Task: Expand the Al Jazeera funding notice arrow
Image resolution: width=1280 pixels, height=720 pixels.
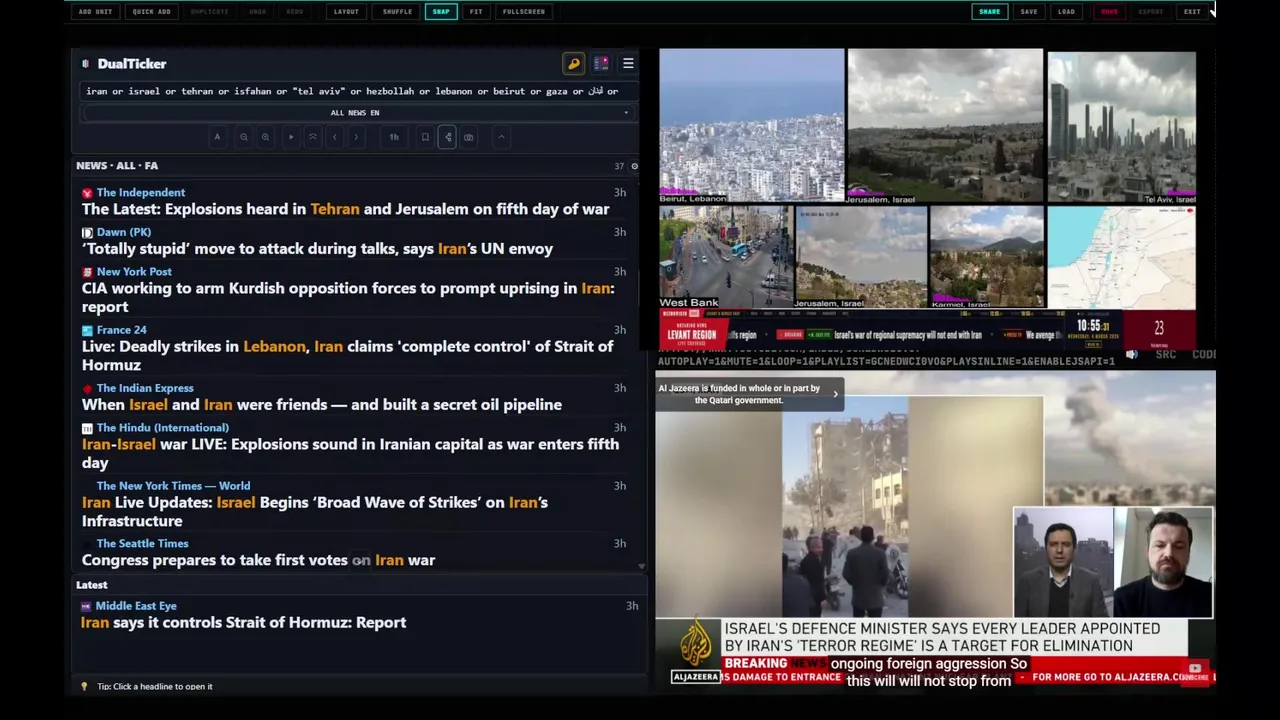Action: point(835,394)
